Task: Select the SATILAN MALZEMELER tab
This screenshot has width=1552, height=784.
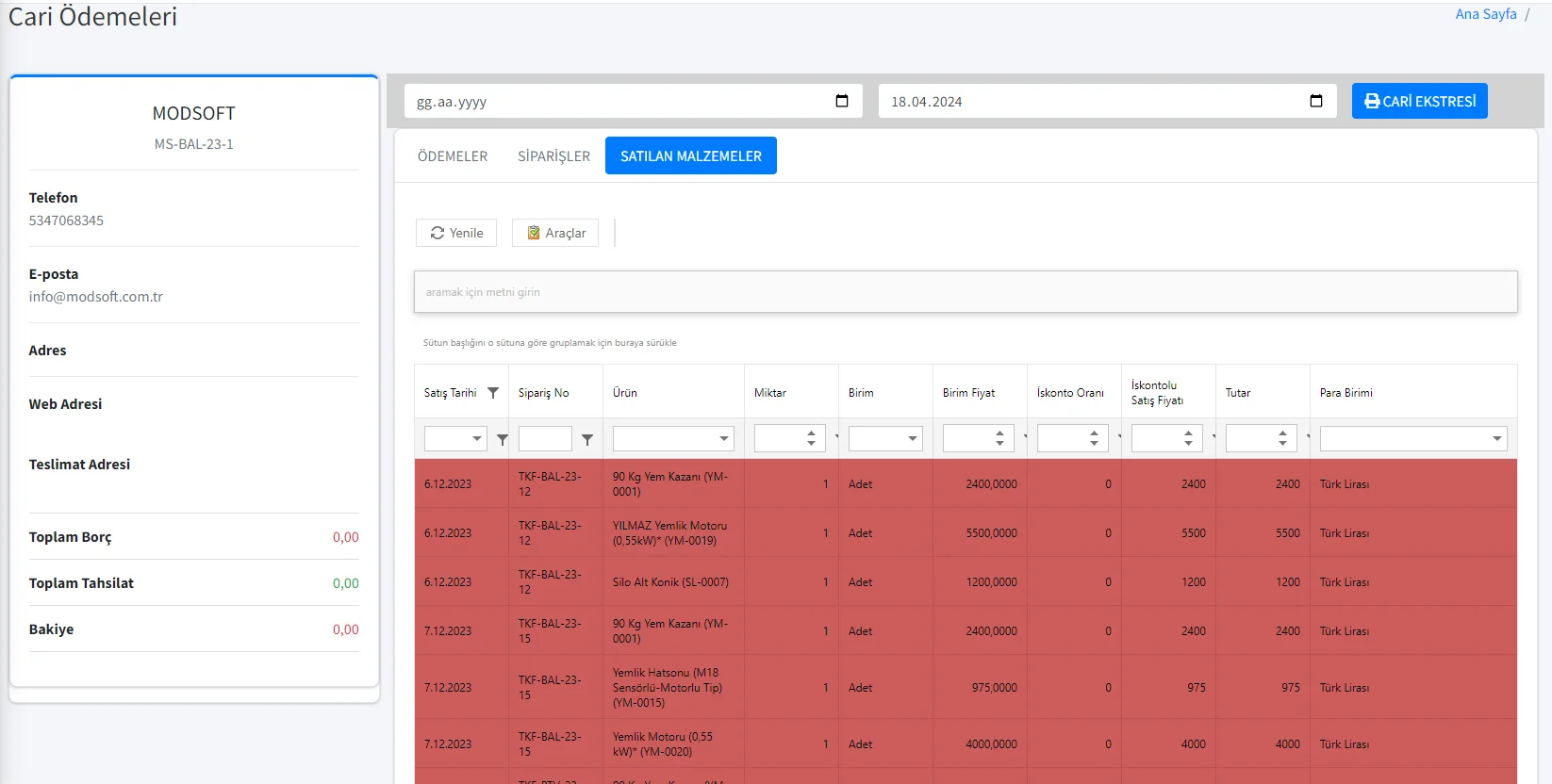Action: tap(691, 156)
